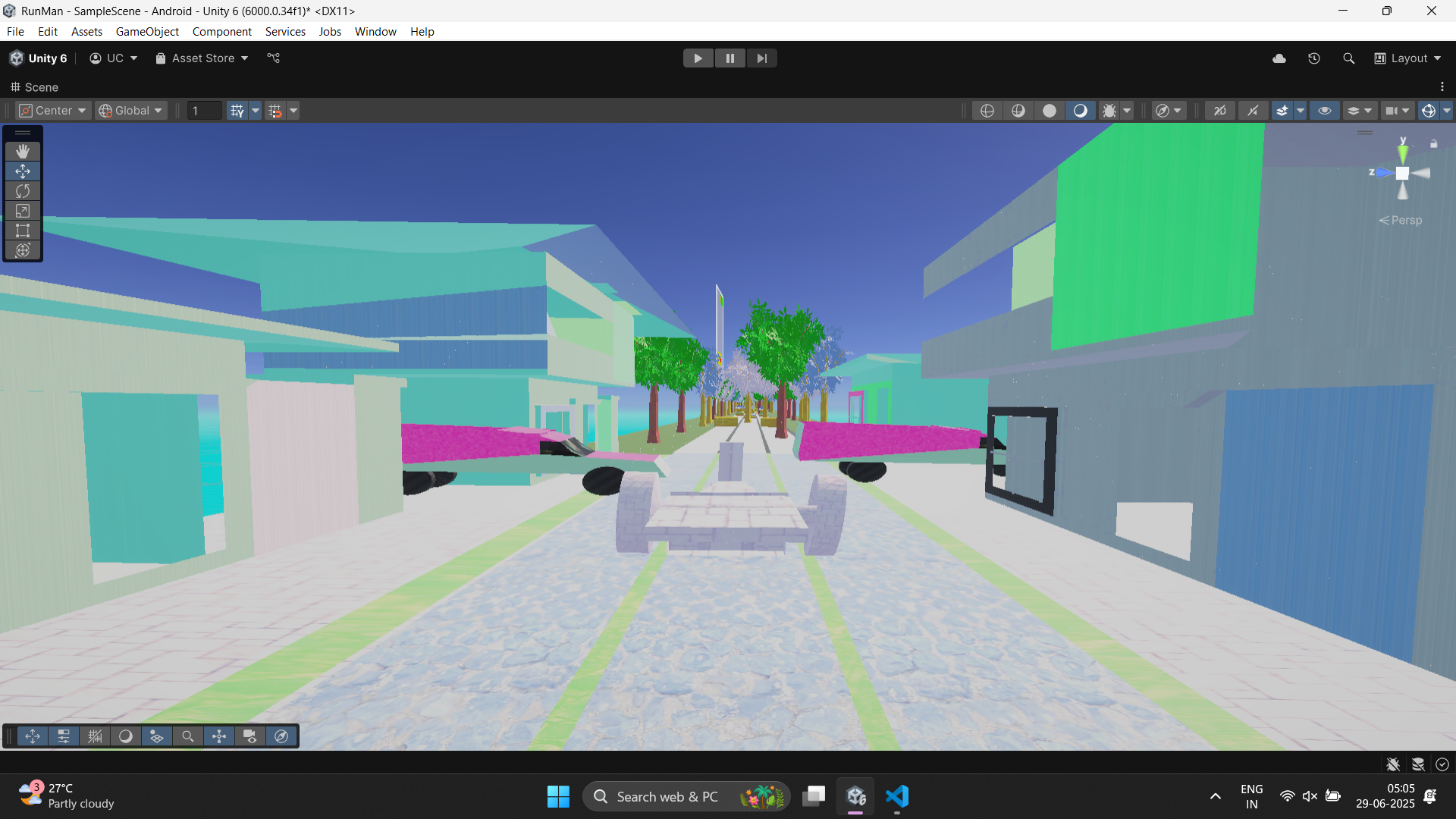
Task: Click the white center cube of orientation gizmo
Action: (x=1402, y=174)
